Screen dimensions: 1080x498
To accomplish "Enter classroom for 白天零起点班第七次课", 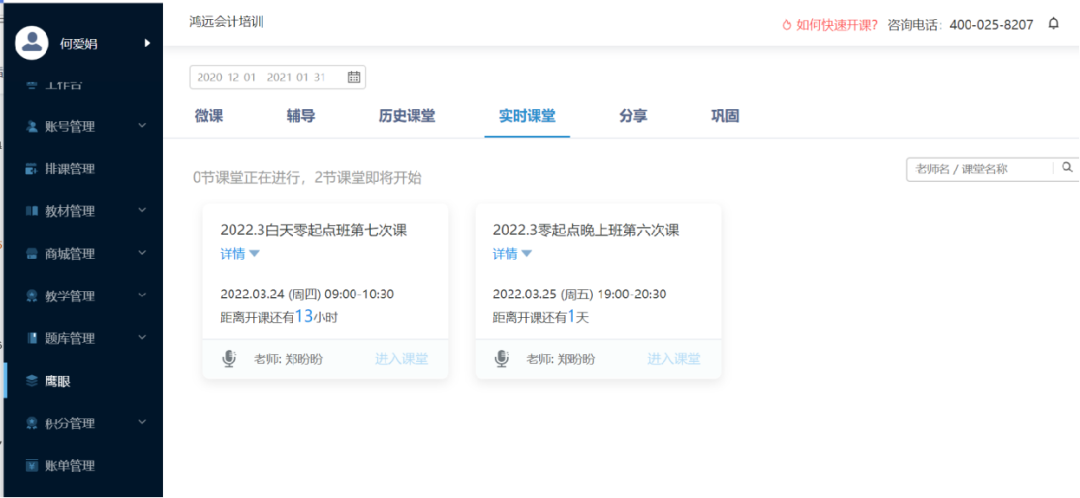I will (402, 359).
